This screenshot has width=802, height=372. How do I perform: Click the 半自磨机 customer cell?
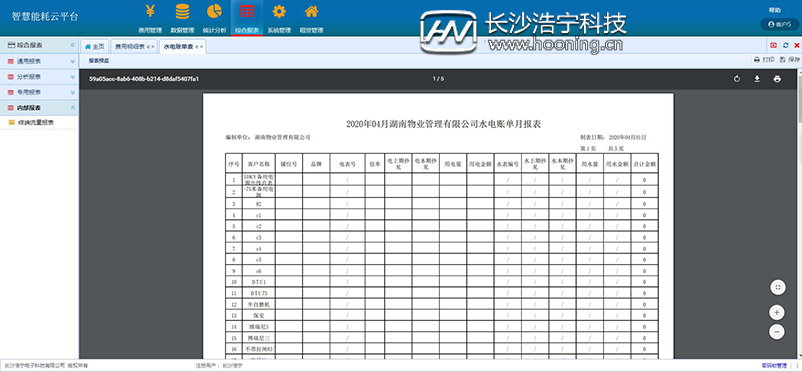tap(258, 304)
